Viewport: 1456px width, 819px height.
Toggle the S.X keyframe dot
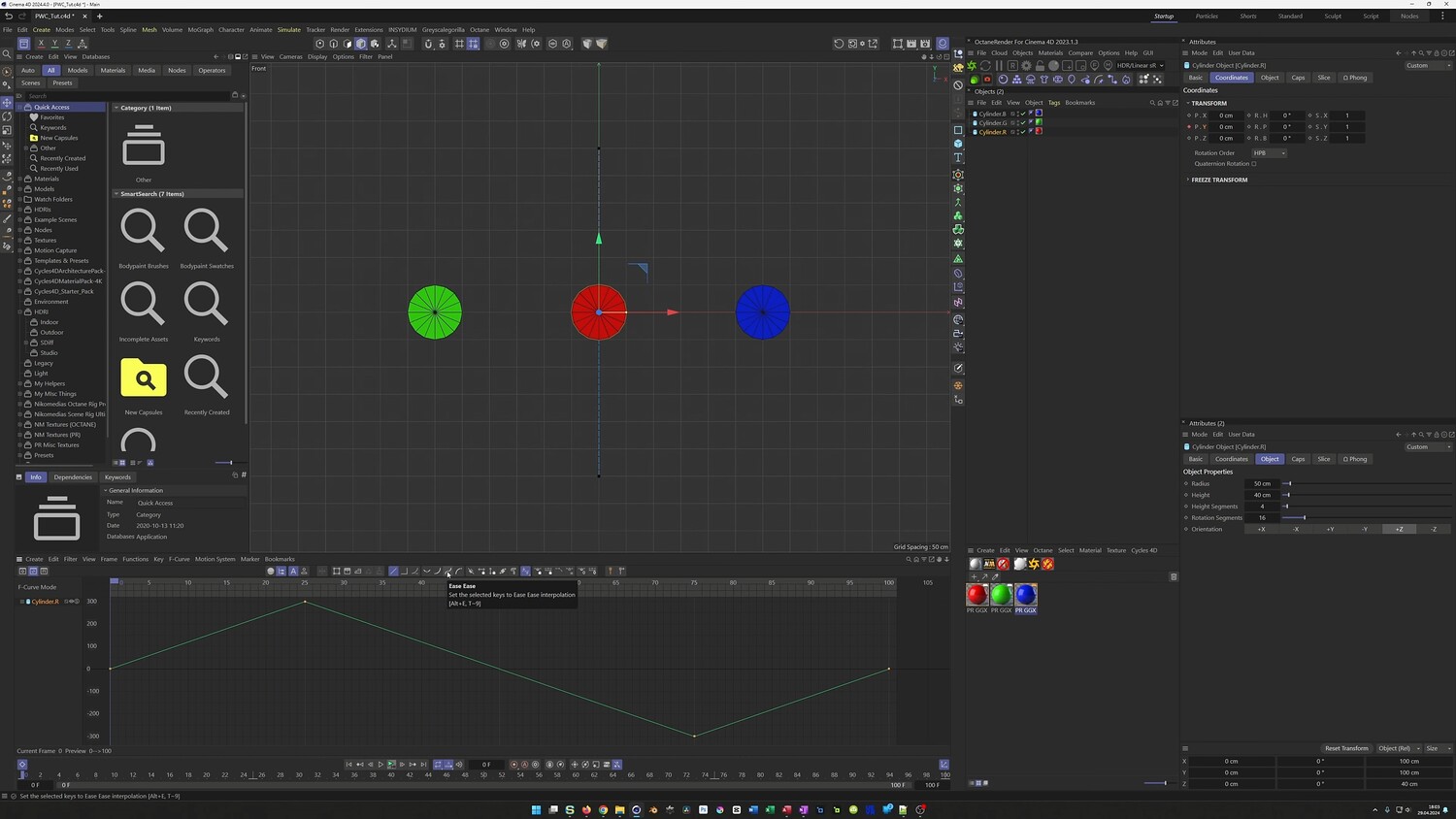coord(1310,115)
